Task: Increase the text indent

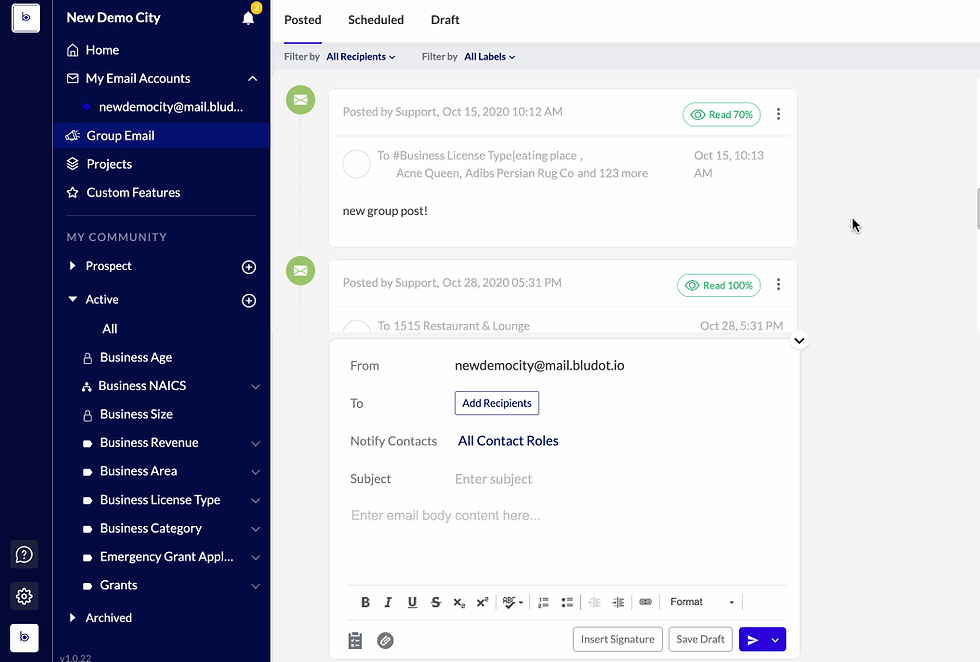Action: tap(618, 602)
